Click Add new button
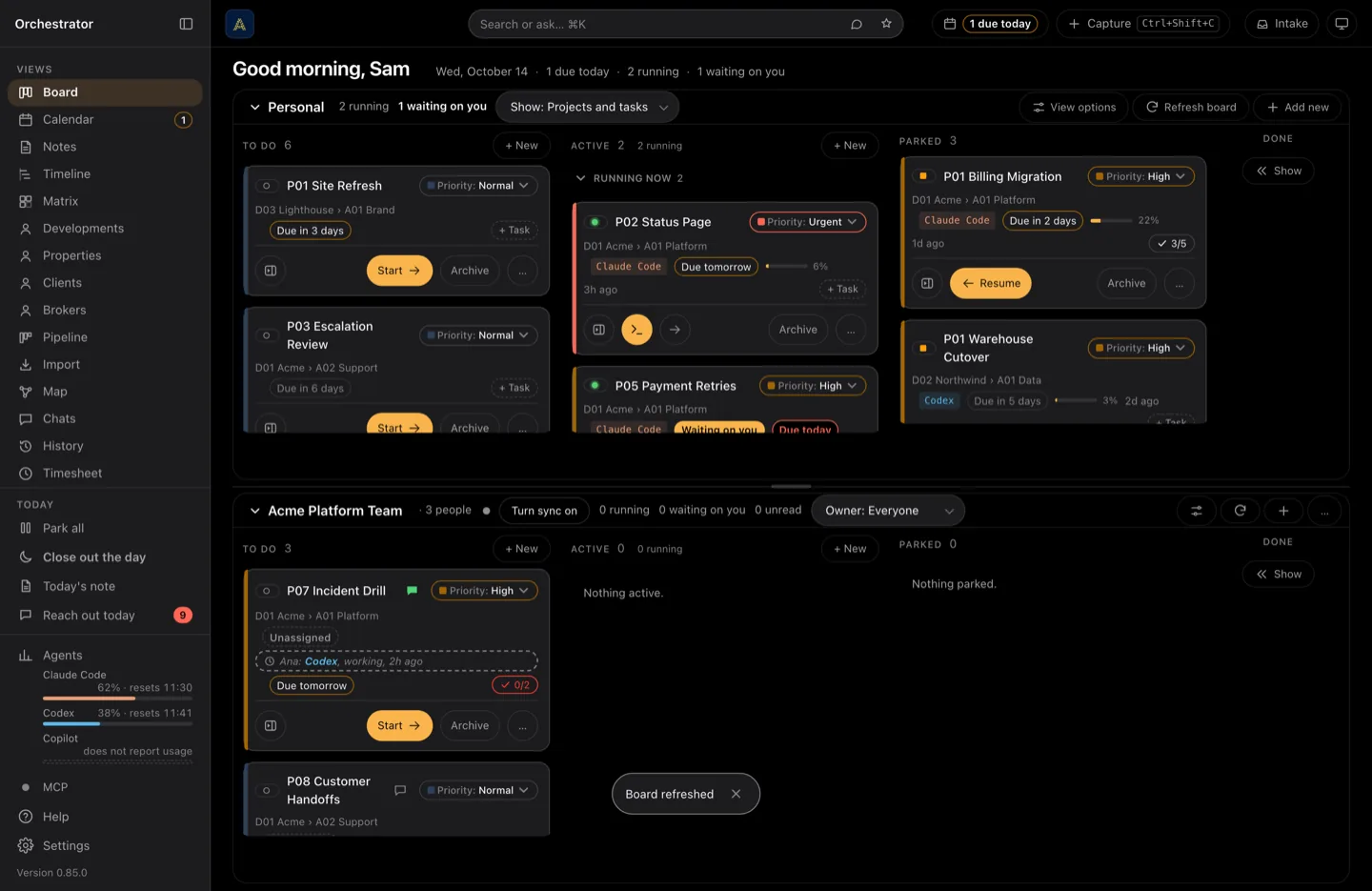Viewport: 1372px width, 891px height. pos(1298,107)
